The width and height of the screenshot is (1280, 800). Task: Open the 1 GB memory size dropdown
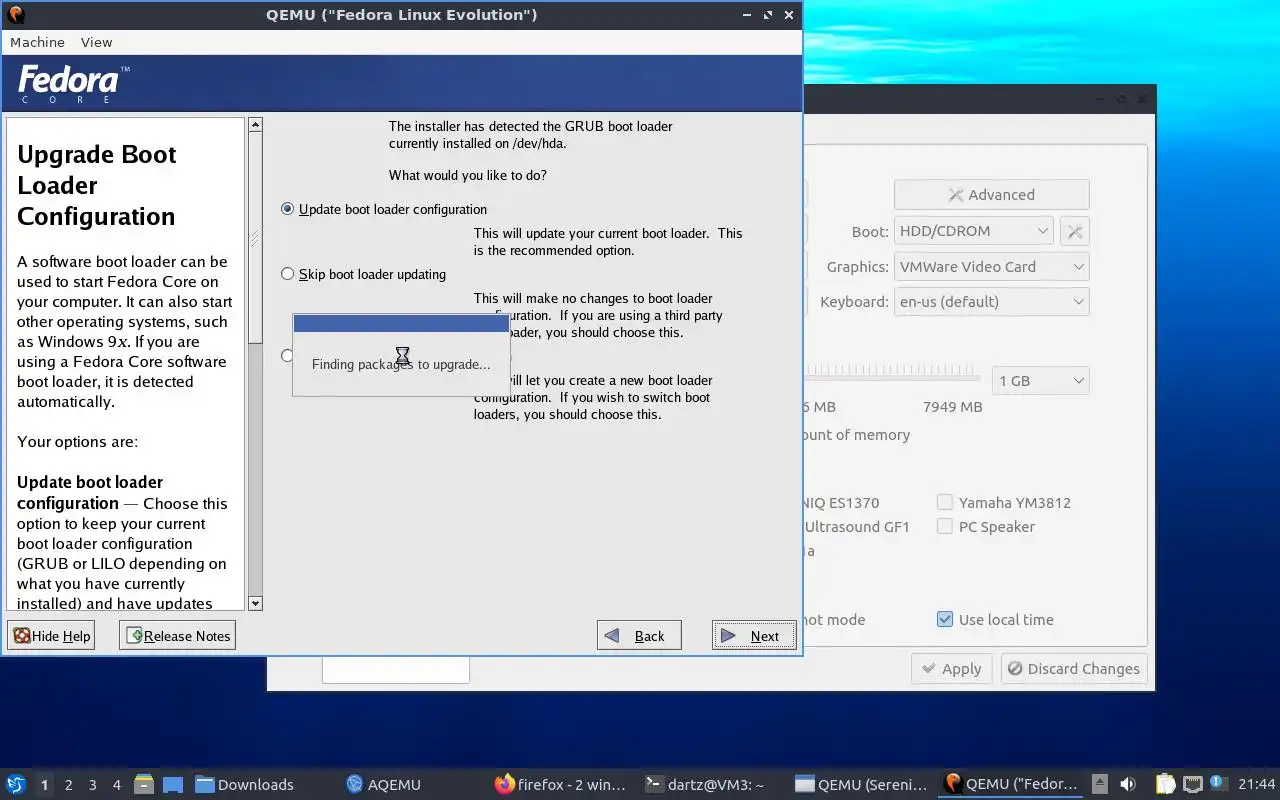1040,381
